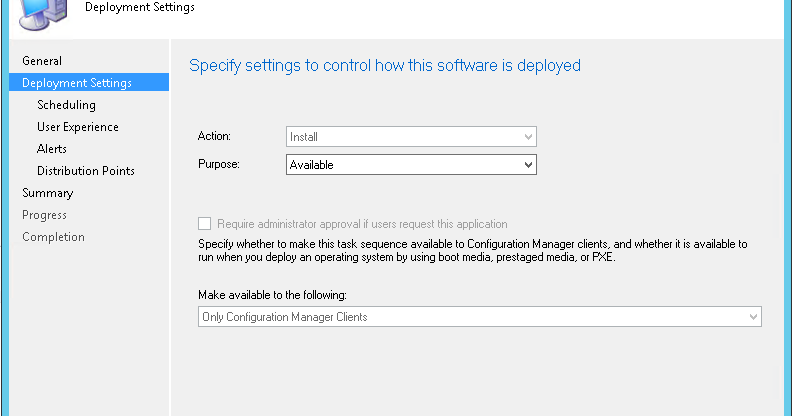Navigate to the Distribution Points step

(x=86, y=171)
